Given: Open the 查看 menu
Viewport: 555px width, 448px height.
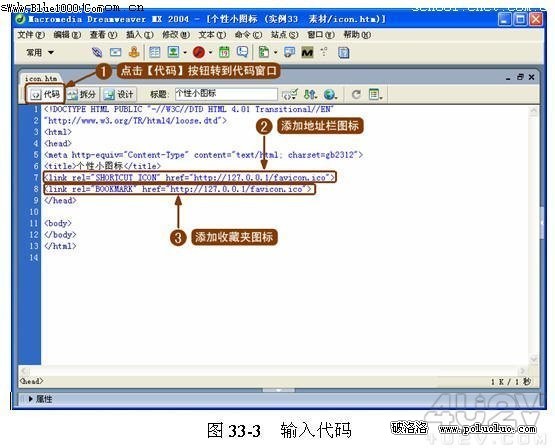Looking at the screenshot, I should click(103, 35).
